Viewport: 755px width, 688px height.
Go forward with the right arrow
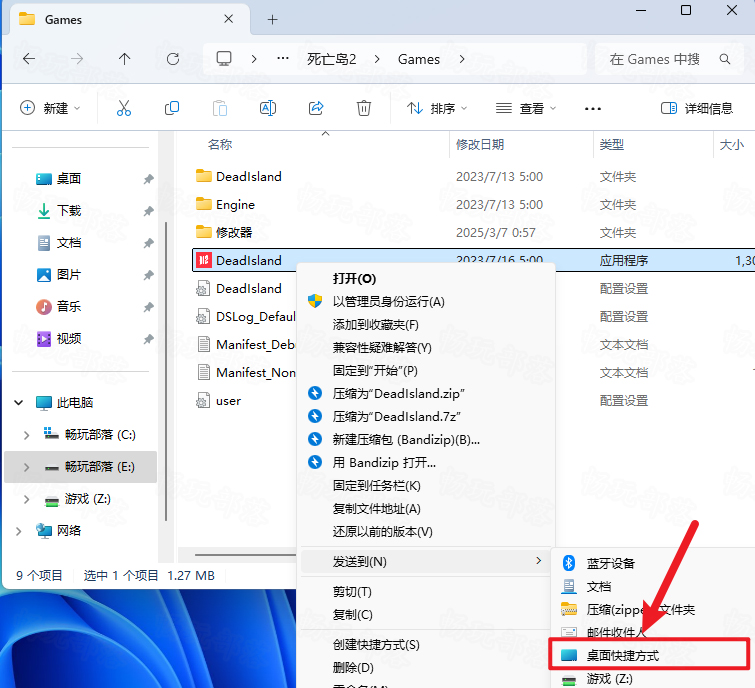(77, 59)
